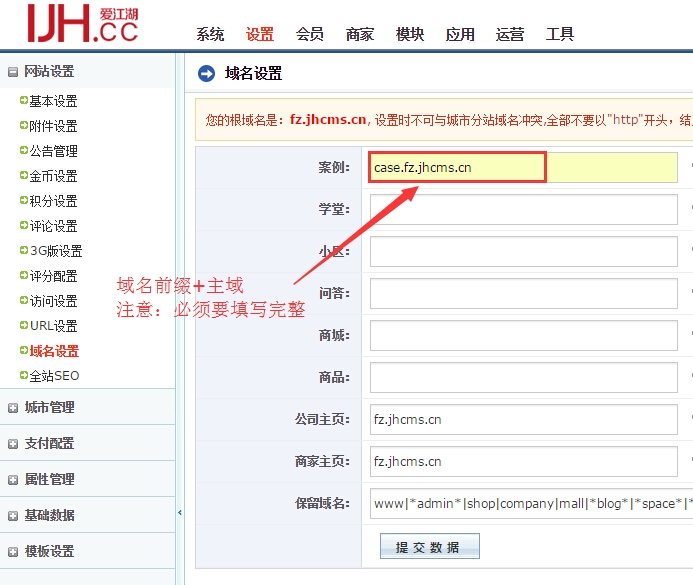This screenshot has height=585, width=693.
Task: Click the blue arrow icon beside 域名设置 heading
Action: [207, 73]
